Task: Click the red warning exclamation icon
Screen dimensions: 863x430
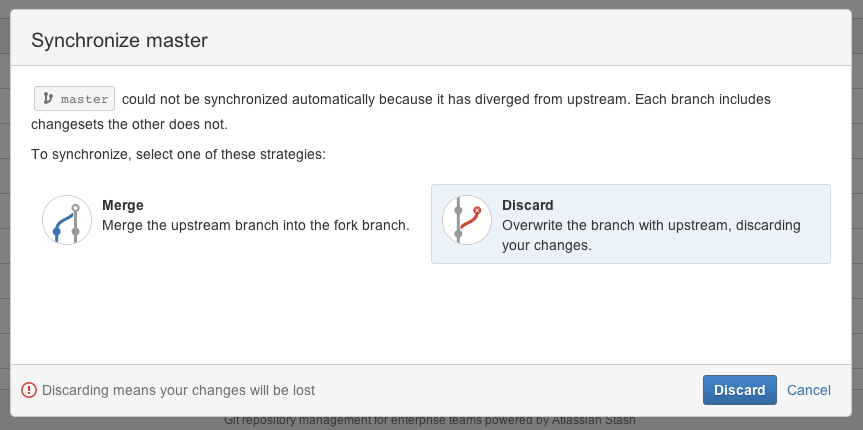Action: (x=29, y=390)
